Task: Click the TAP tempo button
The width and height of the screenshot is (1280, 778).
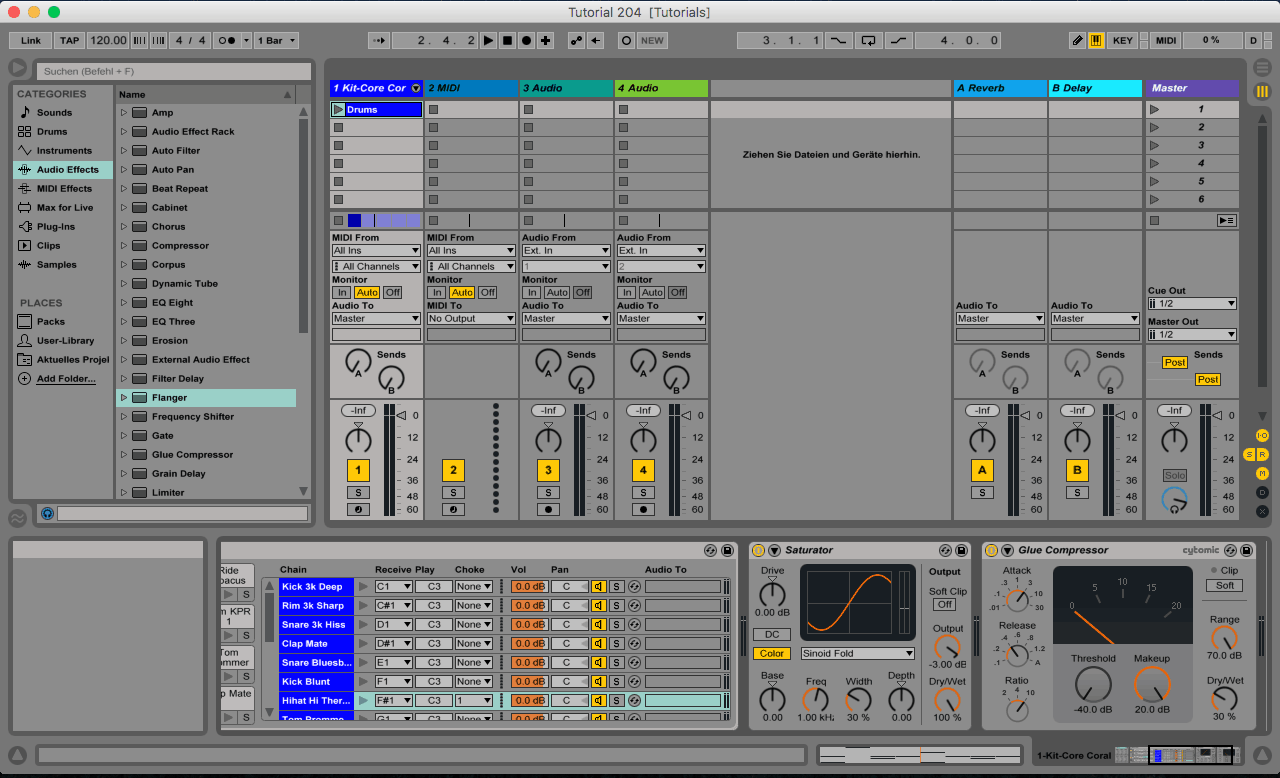Action: point(69,41)
